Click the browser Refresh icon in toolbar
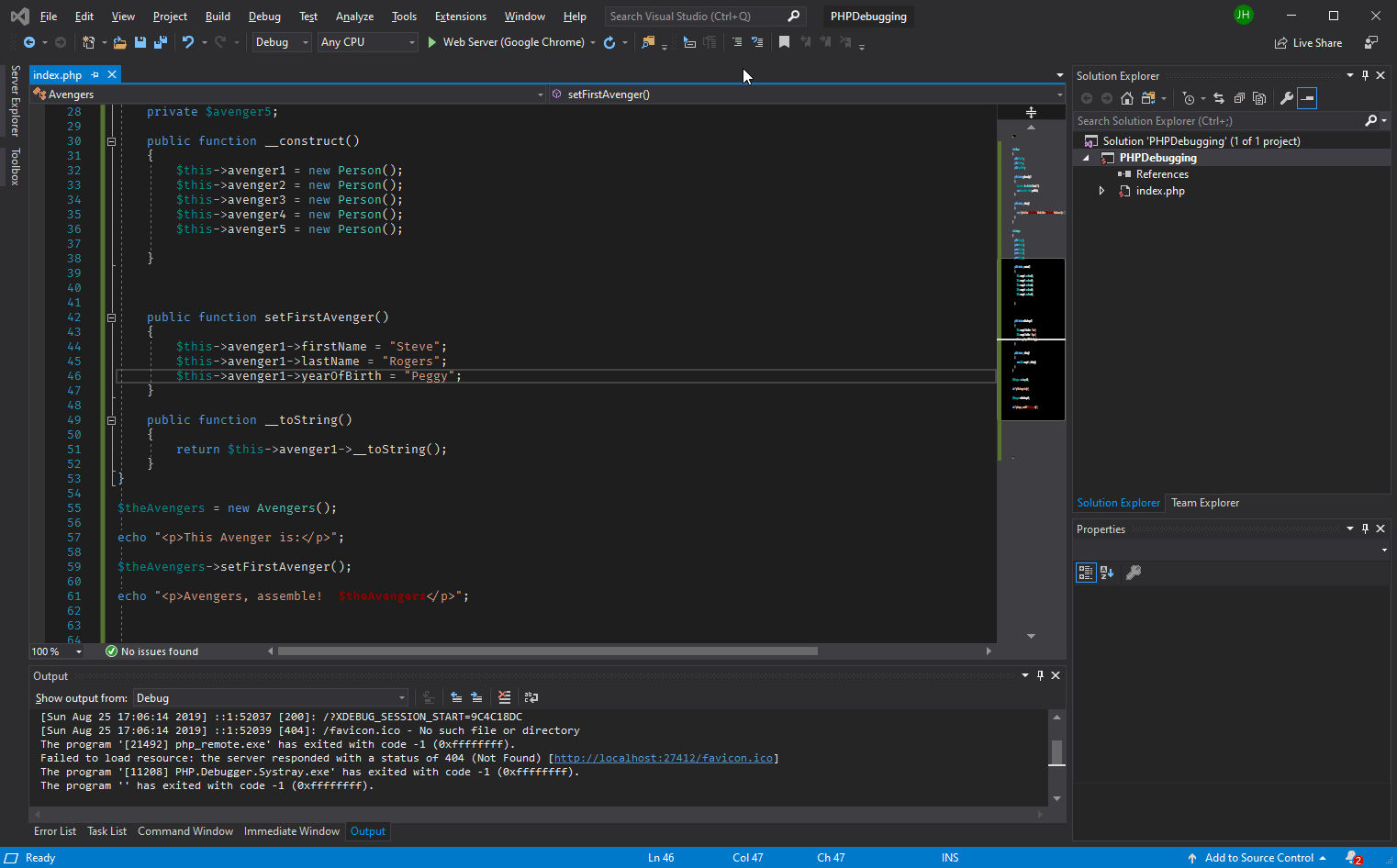 [609, 42]
